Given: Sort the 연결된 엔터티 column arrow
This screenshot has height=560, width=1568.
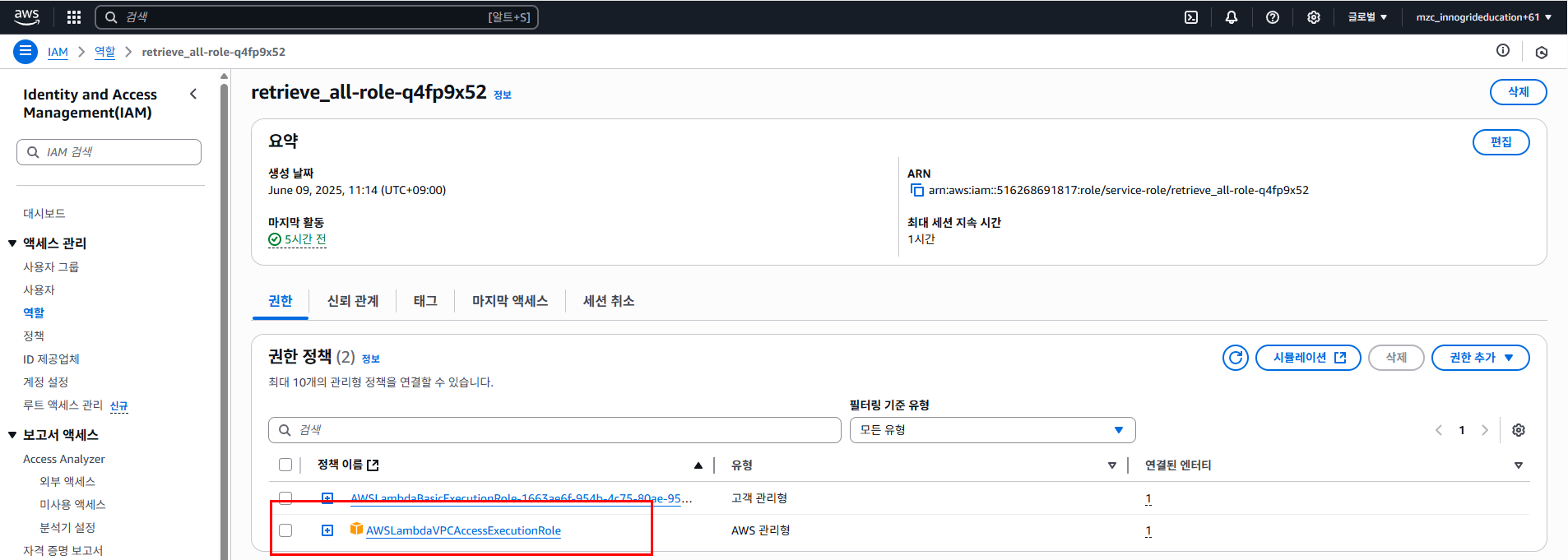Looking at the screenshot, I should [x=1519, y=465].
